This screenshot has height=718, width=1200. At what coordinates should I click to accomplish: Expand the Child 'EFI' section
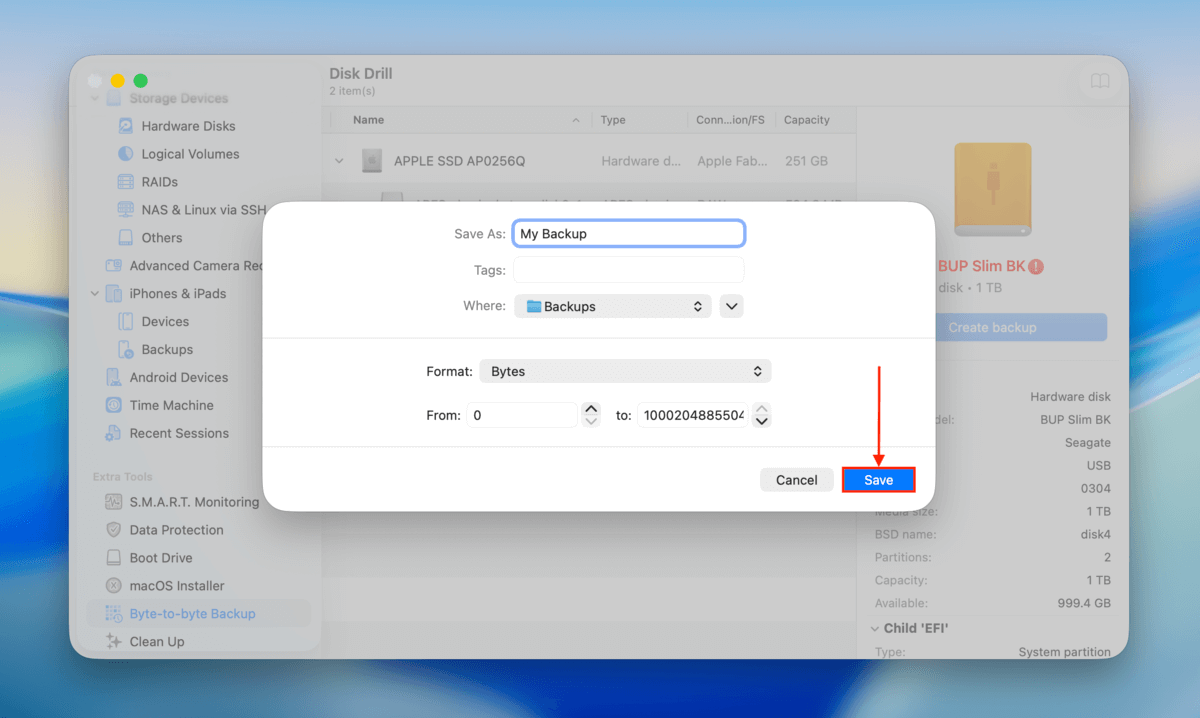pyautogui.click(x=876, y=628)
